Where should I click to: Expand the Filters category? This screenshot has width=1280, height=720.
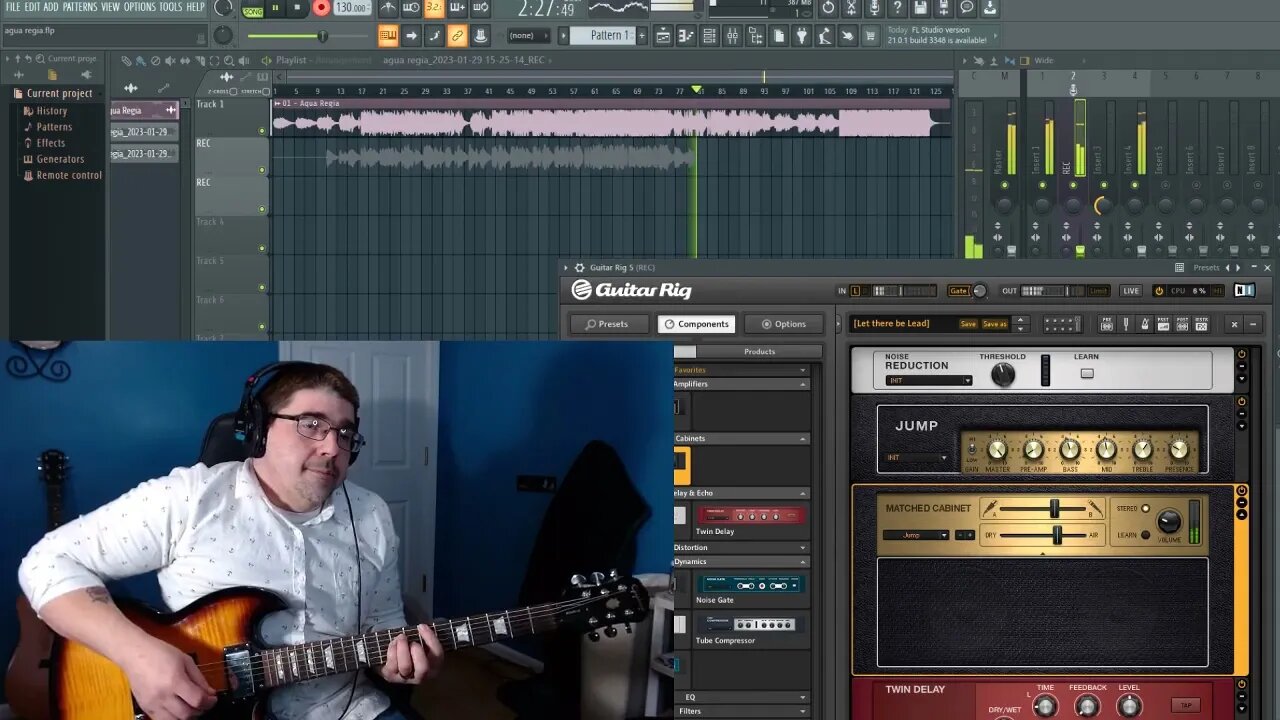pyautogui.click(x=740, y=711)
